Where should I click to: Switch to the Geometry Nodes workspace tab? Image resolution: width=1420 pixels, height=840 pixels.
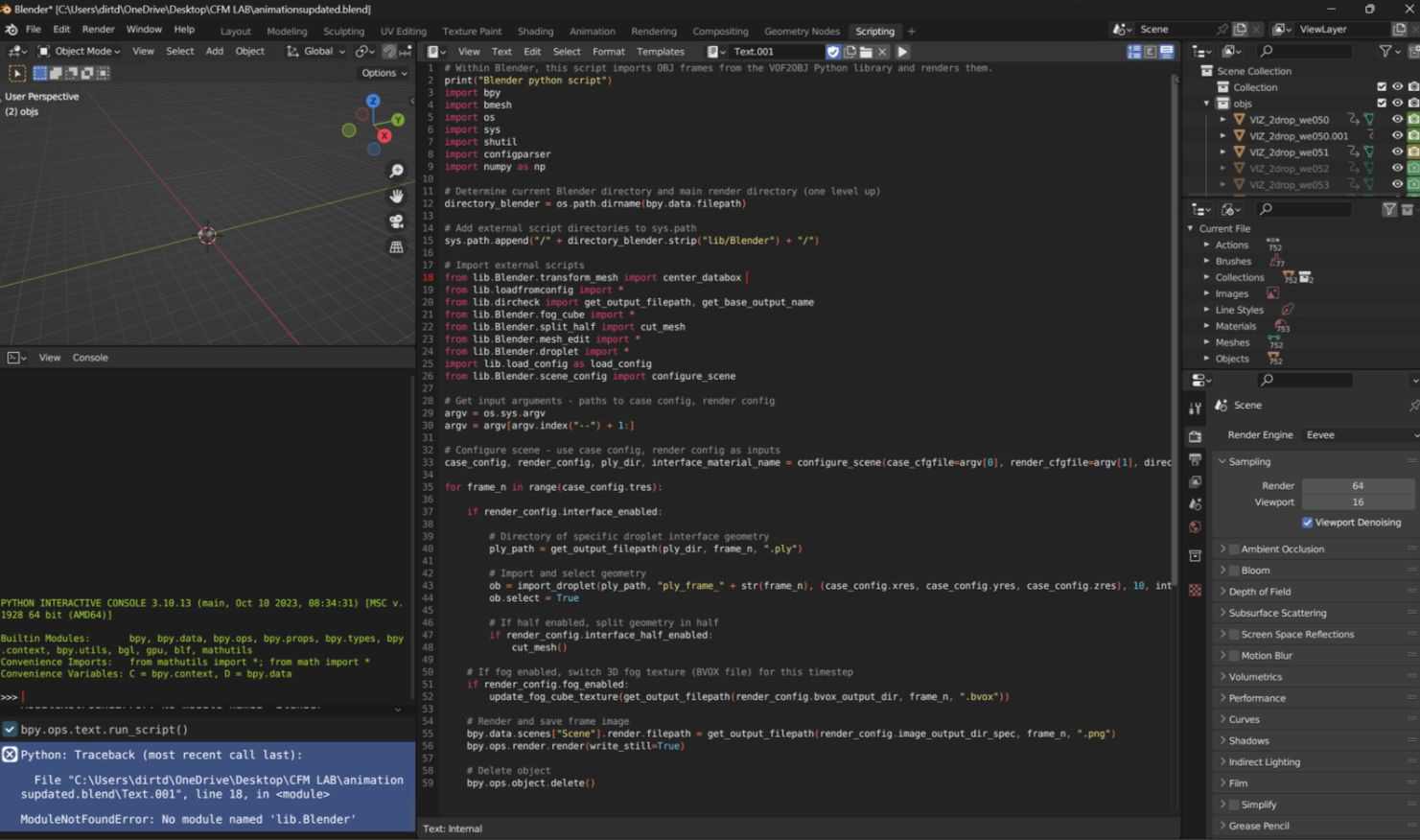(x=801, y=32)
